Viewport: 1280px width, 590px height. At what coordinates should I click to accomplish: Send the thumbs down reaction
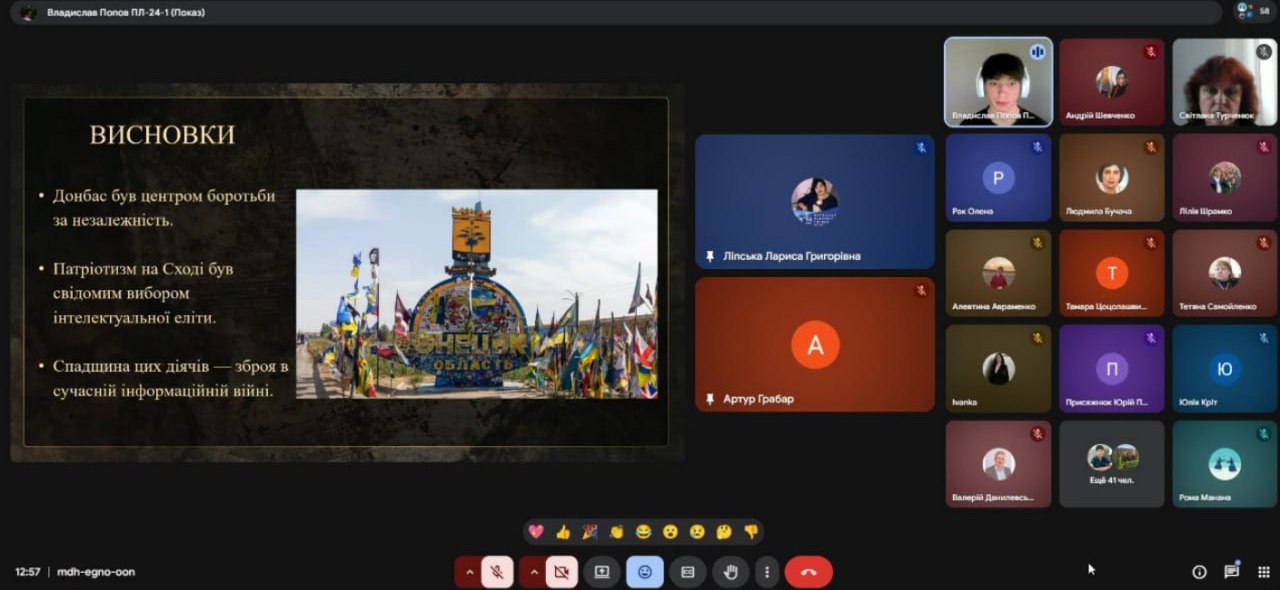(x=751, y=531)
